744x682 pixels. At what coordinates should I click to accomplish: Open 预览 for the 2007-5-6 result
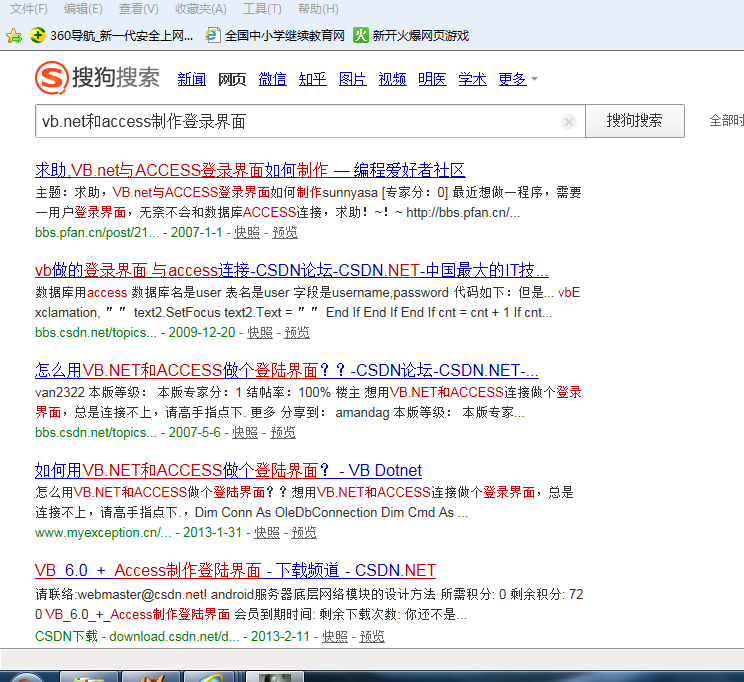283,433
